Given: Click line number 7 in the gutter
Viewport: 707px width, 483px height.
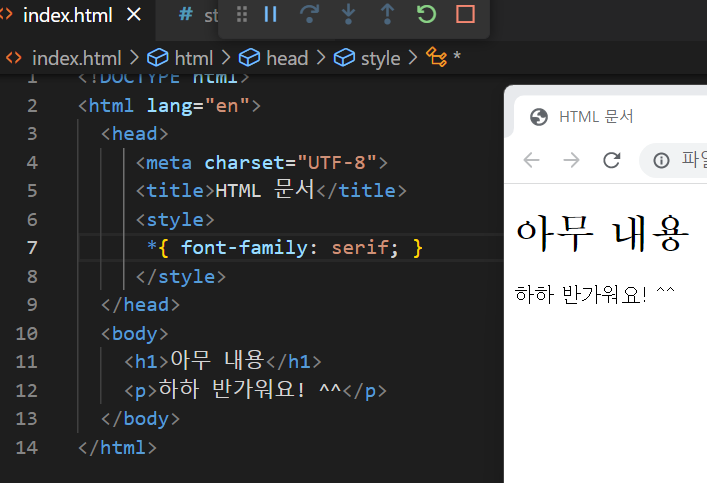Looking at the screenshot, I should [x=32, y=248].
